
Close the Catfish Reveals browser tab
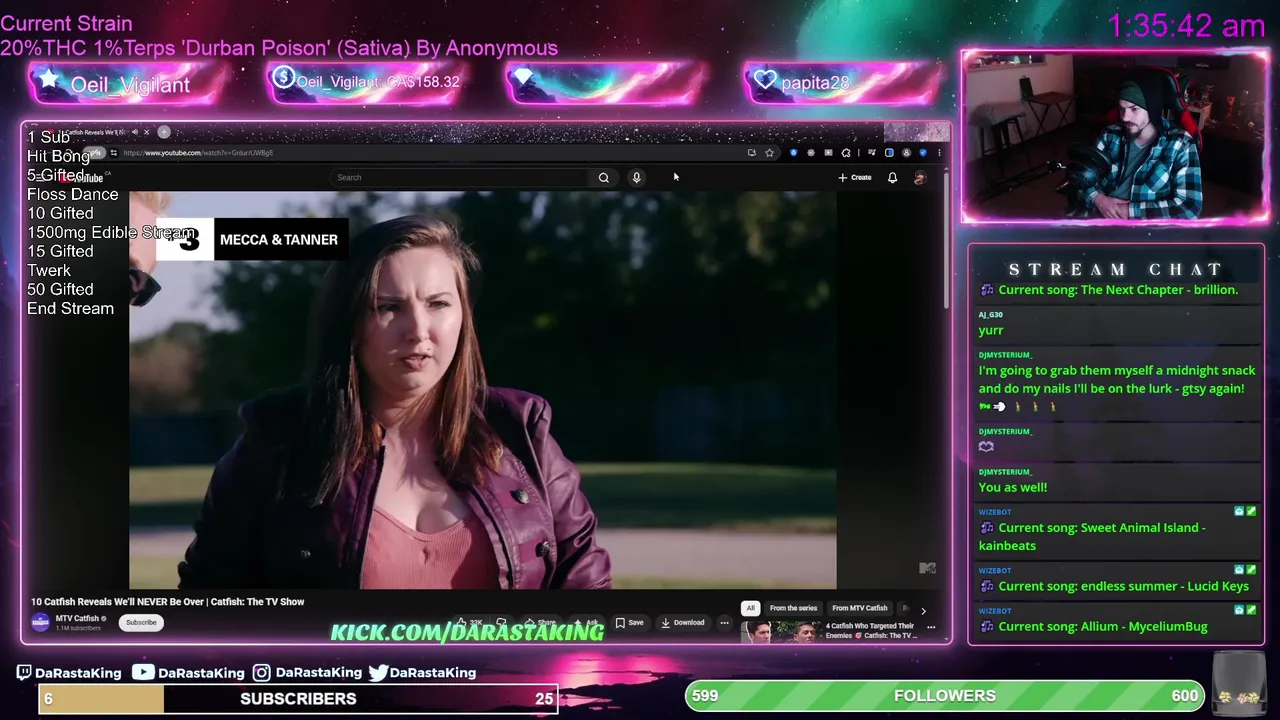[x=147, y=132]
